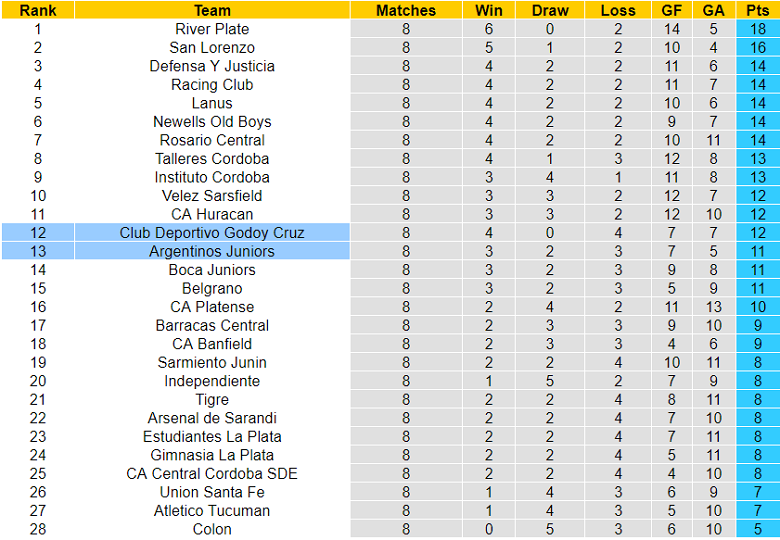The width and height of the screenshot is (780, 540).
Task: Select the GA column header
Action: 714,10
